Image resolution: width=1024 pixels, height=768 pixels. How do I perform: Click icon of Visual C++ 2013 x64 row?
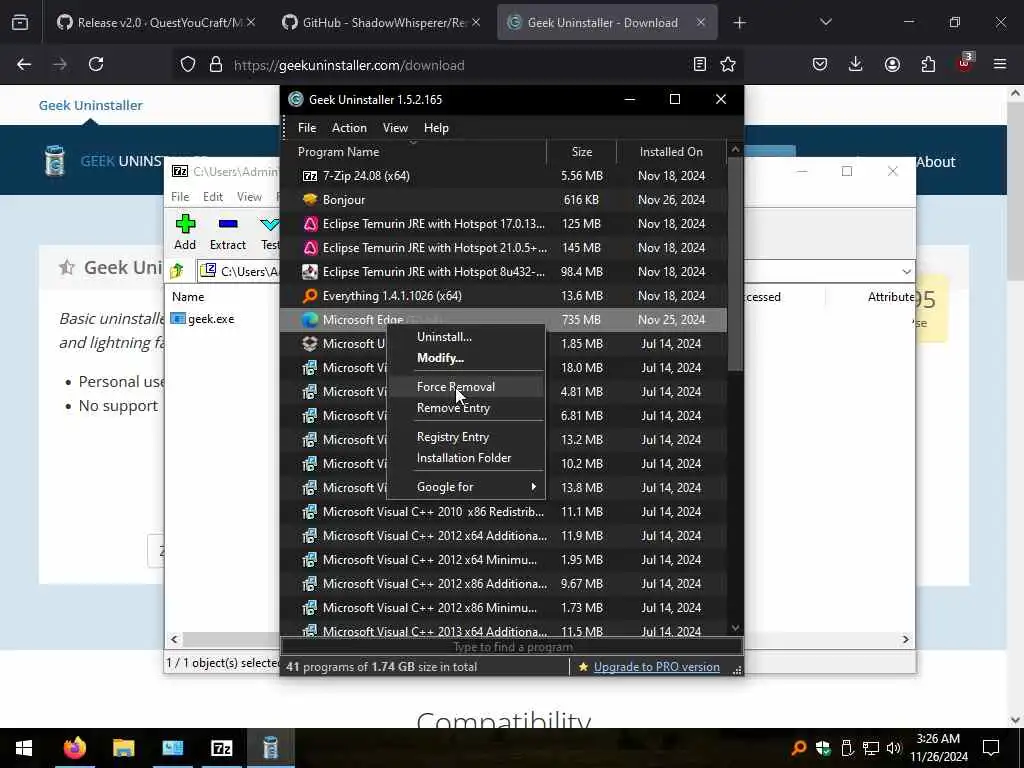click(x=310, y=631)
